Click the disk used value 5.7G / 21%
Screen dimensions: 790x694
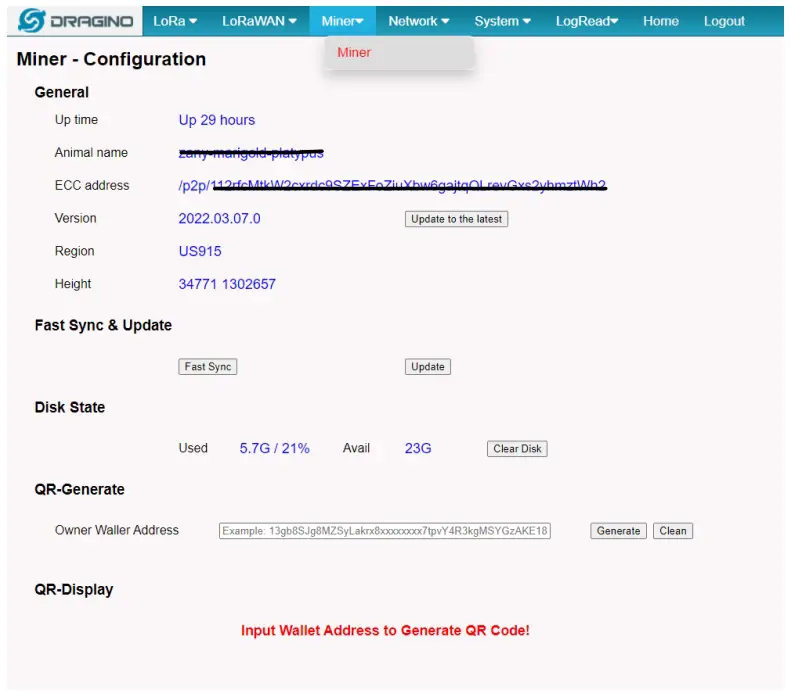point(275,449)
